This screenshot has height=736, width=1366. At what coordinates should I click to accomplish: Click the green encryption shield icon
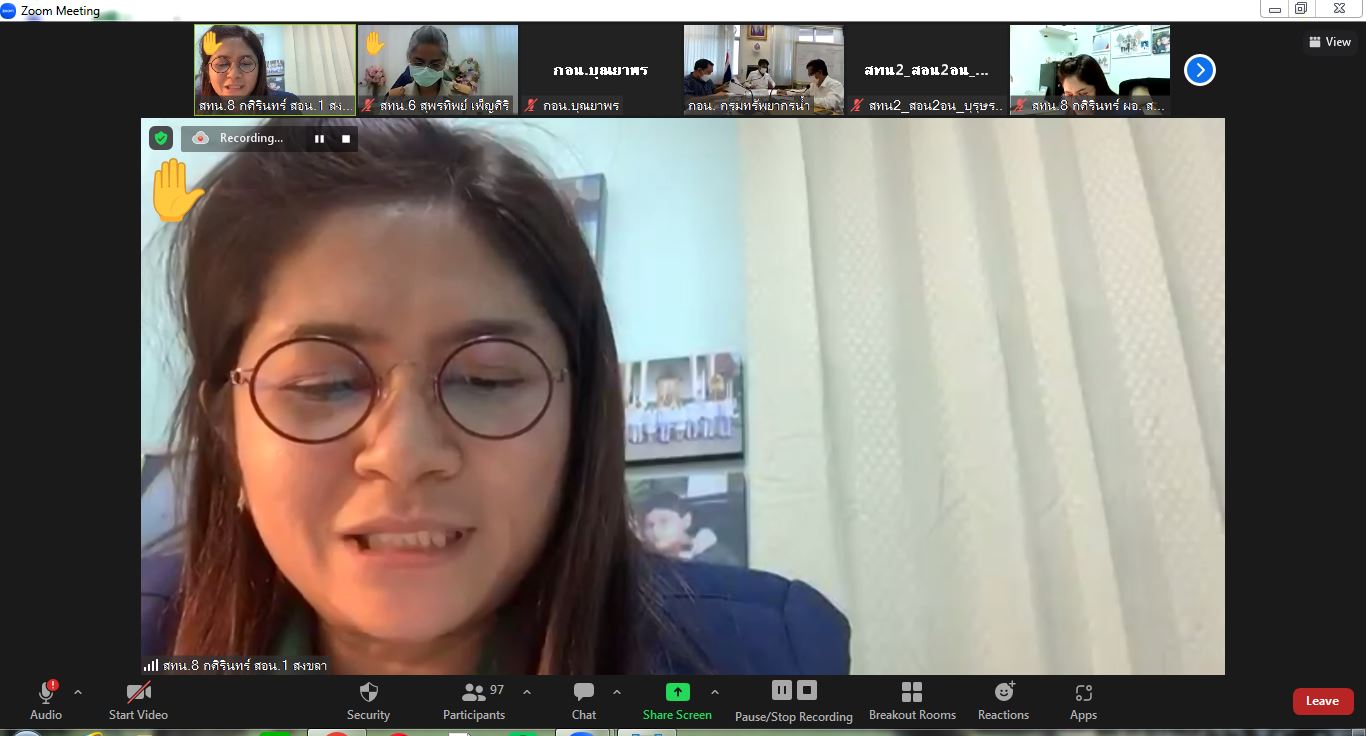coord(161,138)
